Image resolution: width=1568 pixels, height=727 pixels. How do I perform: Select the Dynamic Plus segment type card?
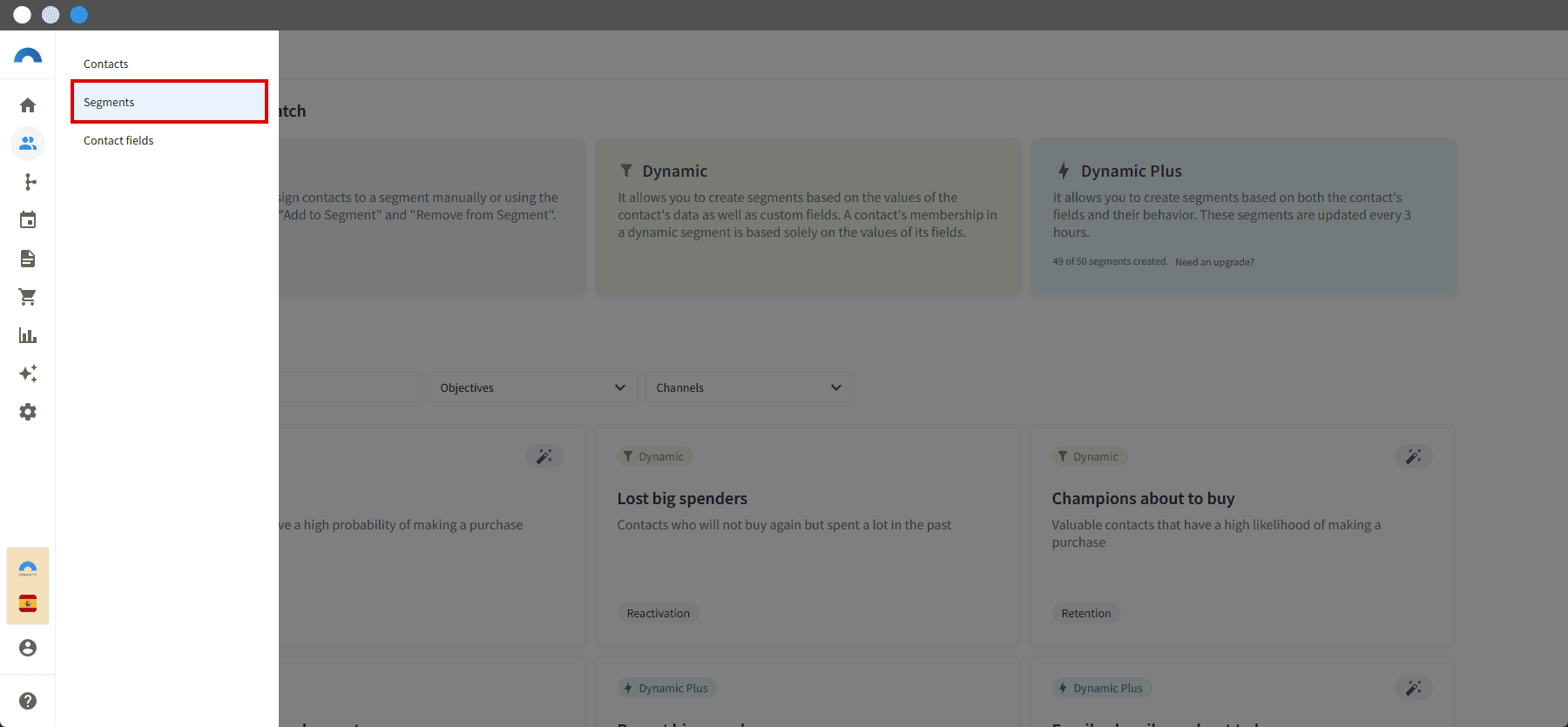pyautogui.click(x=1243, y=217)
